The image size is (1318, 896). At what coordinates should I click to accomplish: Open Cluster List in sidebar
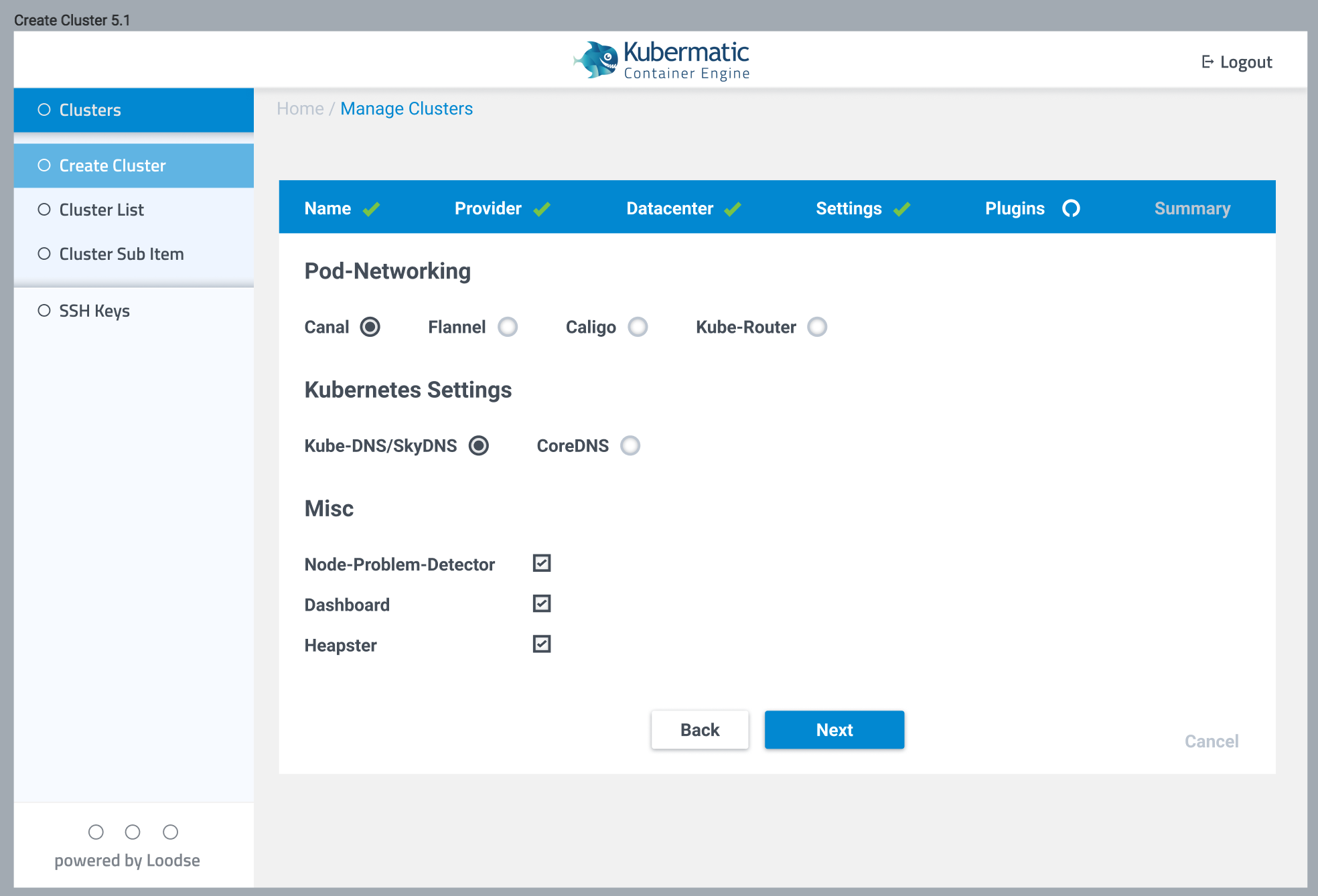click(x=101, y=210)
